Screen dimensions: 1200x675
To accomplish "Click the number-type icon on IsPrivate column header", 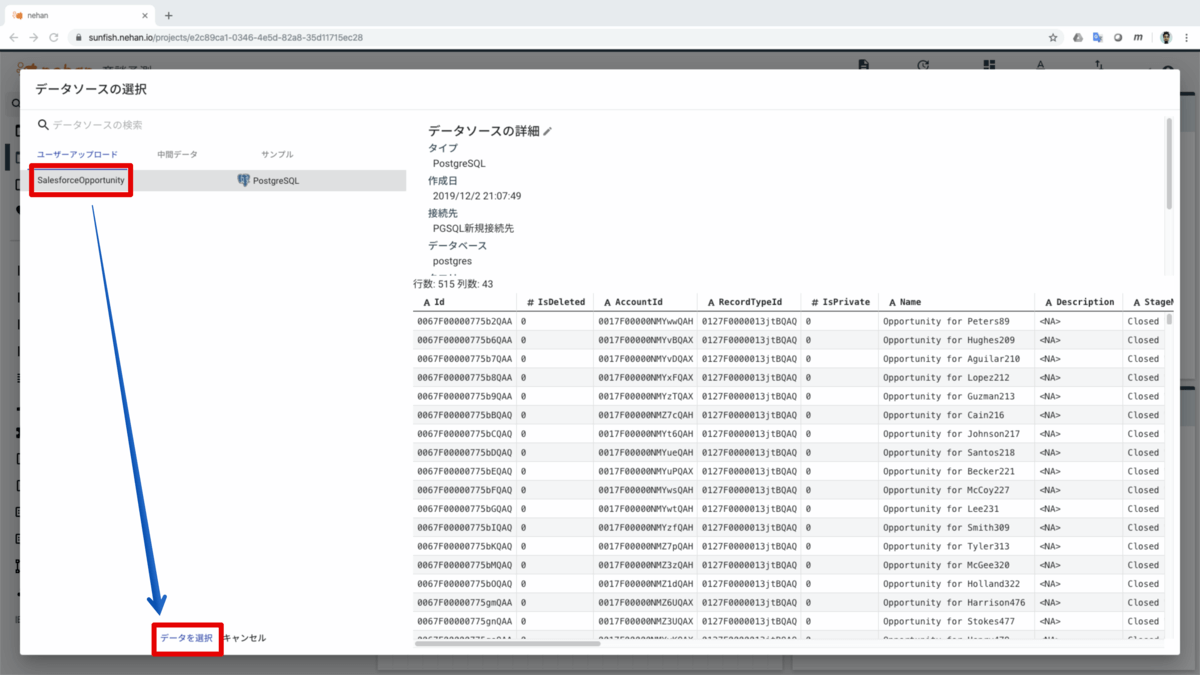I will (x=815, y=302).
